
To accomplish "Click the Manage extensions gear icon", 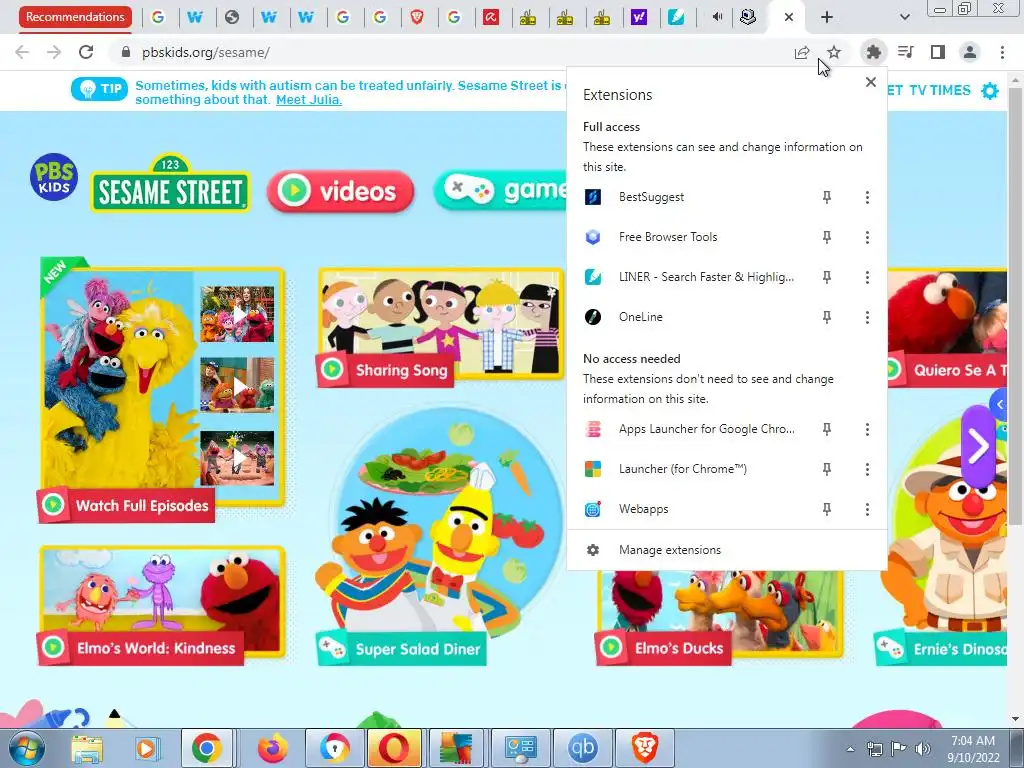I will (592, 550).
